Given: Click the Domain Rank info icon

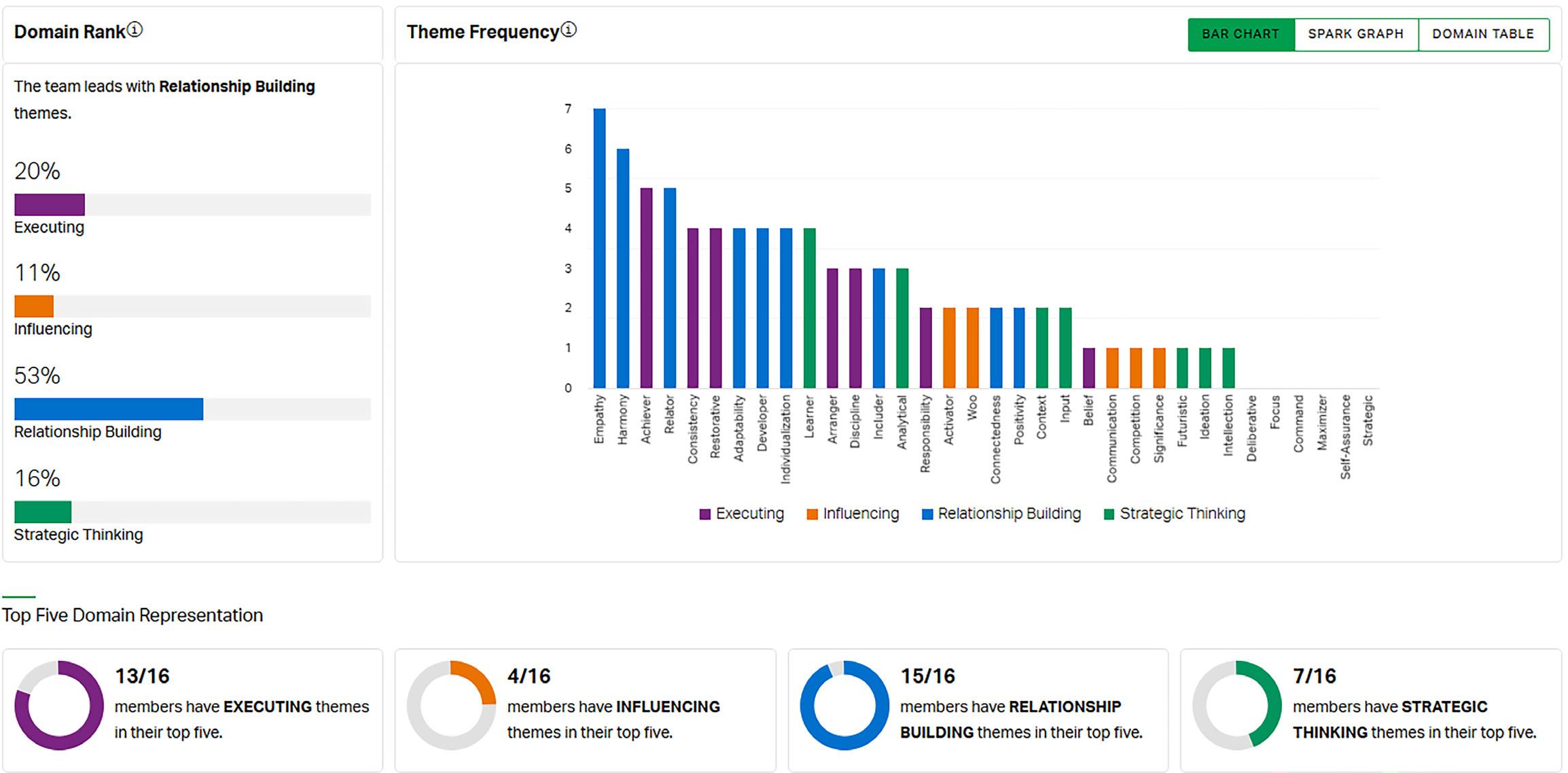Looking at the screenshot, I should tap(135, 31).
